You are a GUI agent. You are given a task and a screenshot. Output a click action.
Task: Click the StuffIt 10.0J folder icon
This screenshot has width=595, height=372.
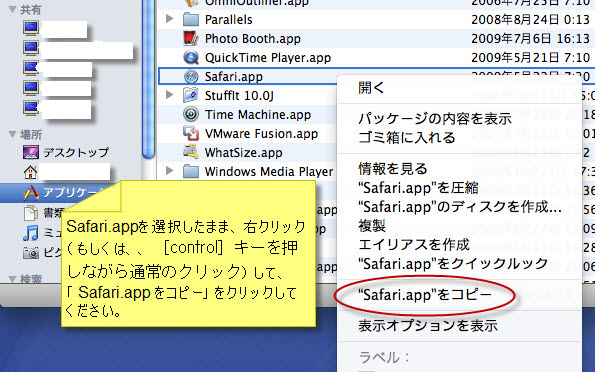[x=191, y=95]
